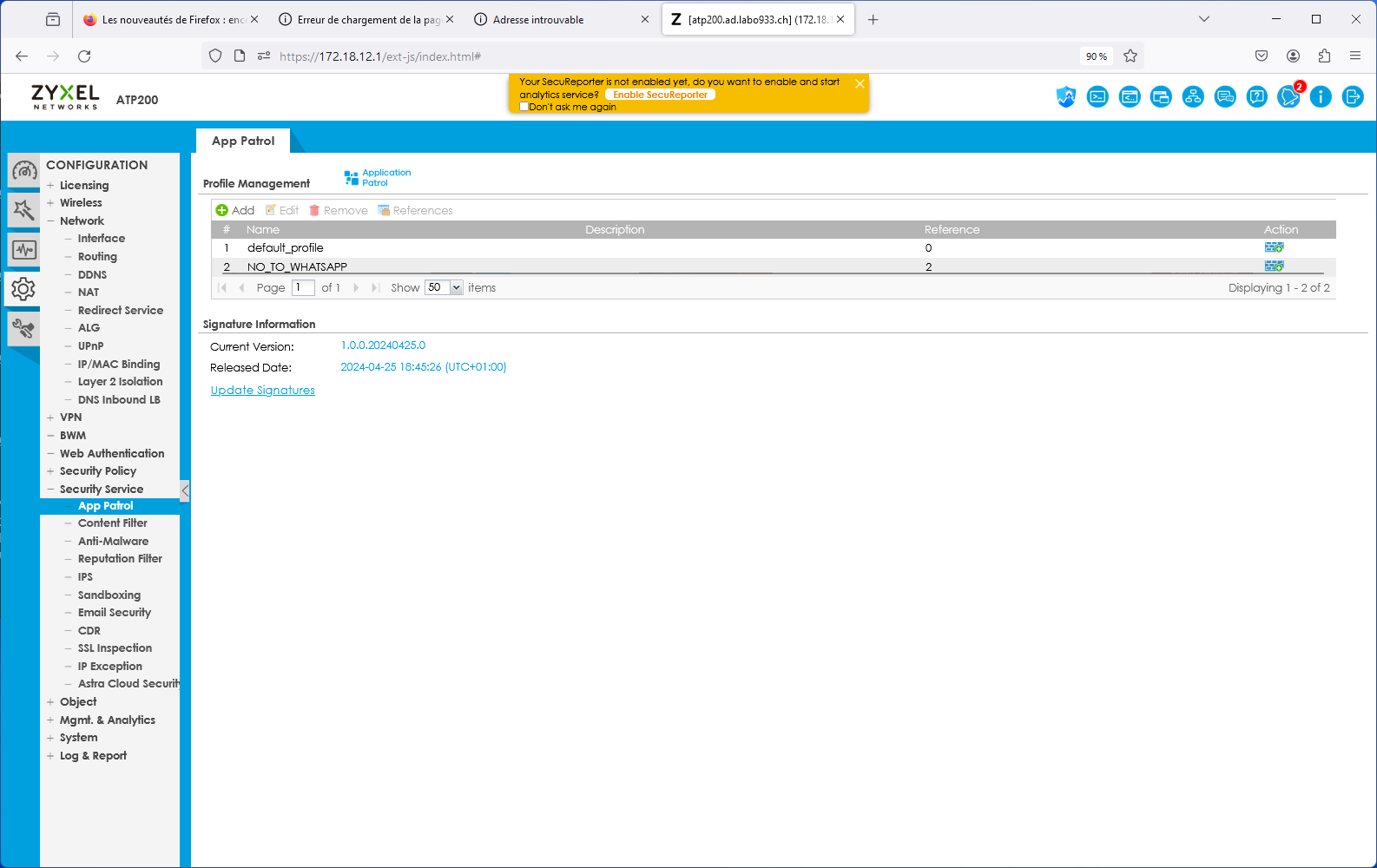The height and width of the screenshot is (868, 1377).
Task: Open the maintenance tools sidebar icon
Action: 23,329
